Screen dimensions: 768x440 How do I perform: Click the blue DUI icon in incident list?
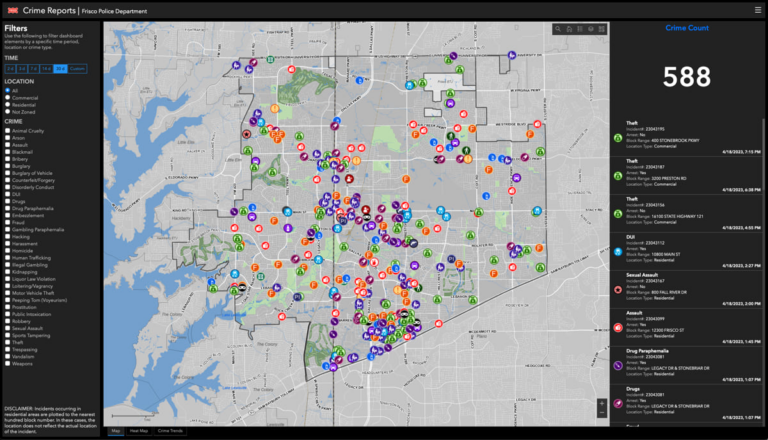[618, 252]
